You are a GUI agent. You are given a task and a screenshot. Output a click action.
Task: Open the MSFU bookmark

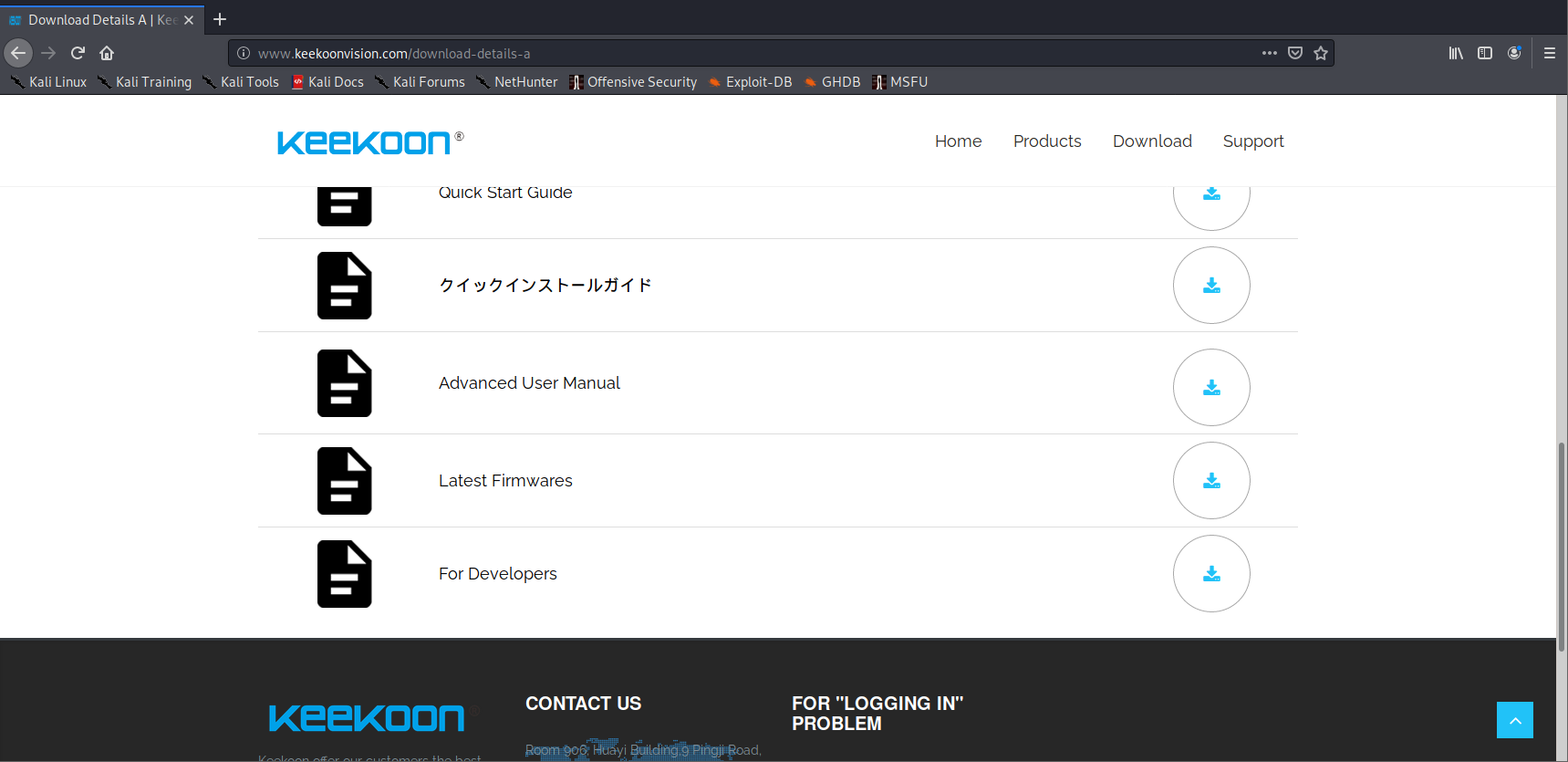[x=899, y=82]
